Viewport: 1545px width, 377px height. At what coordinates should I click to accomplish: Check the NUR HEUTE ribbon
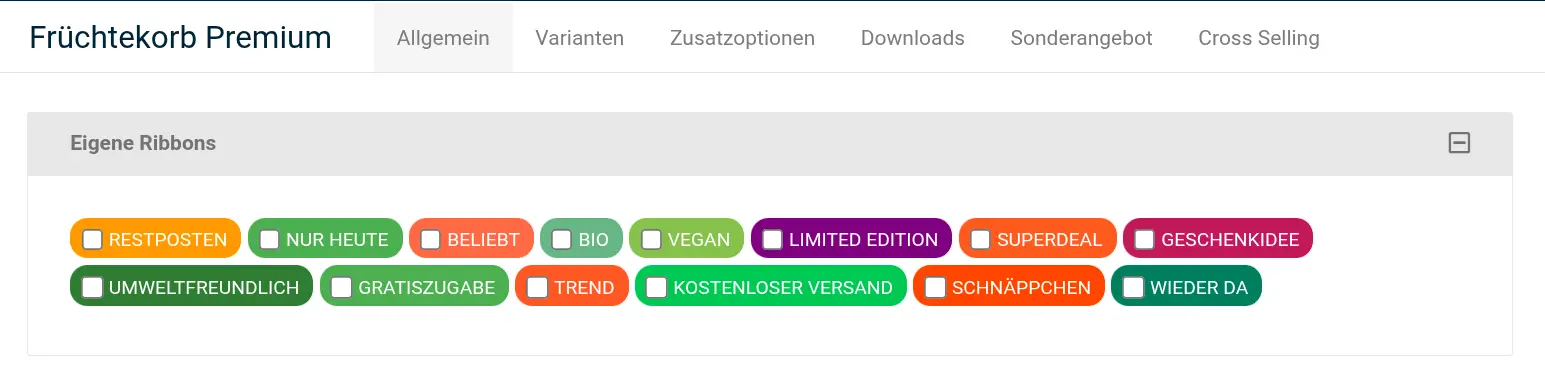[x=270, y=239]
